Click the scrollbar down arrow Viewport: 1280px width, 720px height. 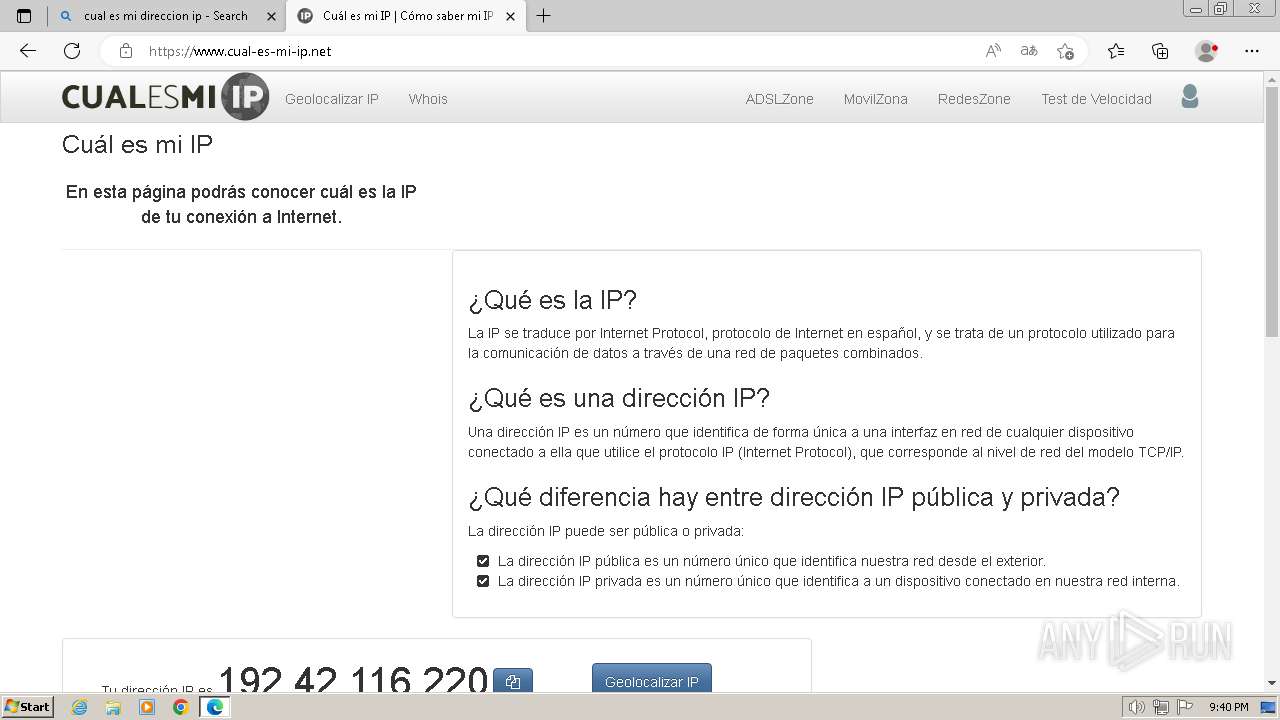1272,683
